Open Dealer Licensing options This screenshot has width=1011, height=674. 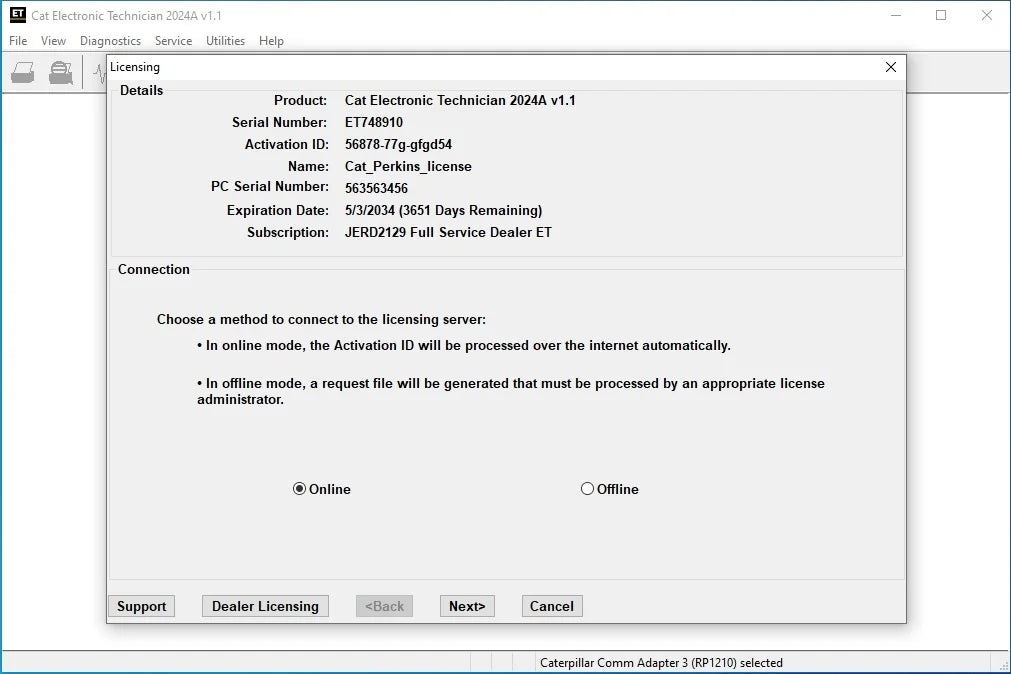point(264,606)
